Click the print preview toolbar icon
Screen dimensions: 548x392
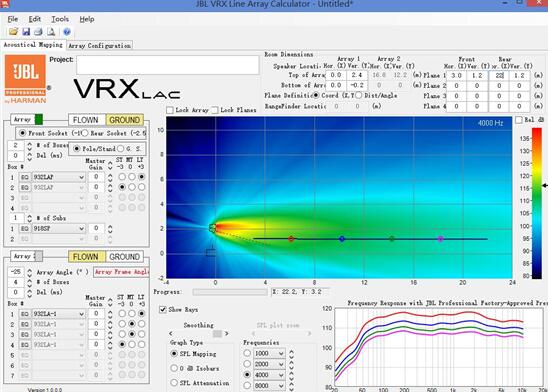[51, 32]
